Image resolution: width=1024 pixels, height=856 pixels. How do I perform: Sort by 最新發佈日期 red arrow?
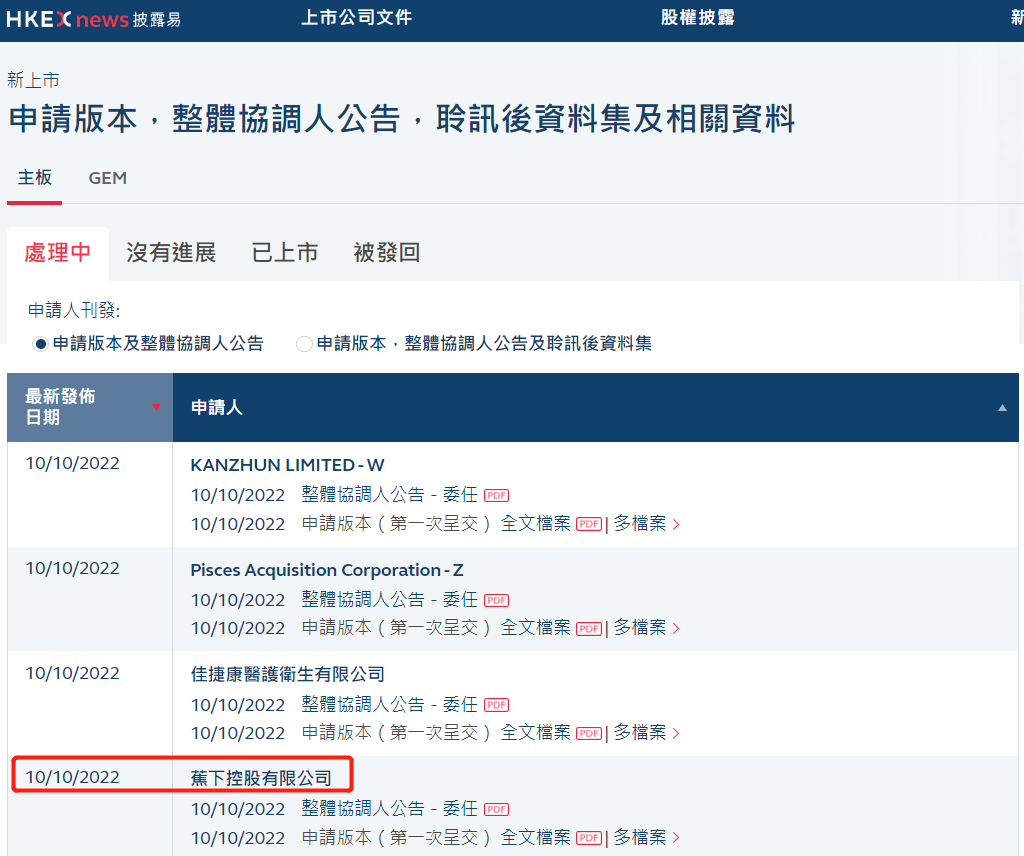156,406
